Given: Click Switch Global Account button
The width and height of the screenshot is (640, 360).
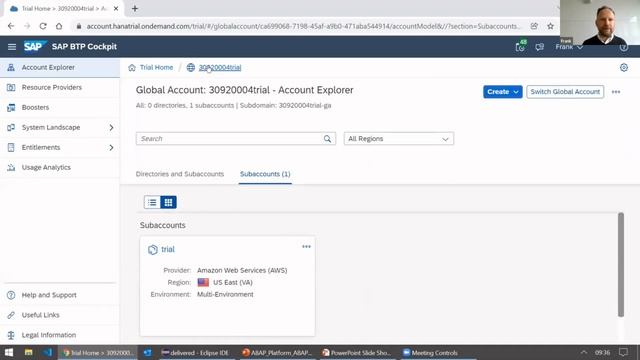Looking at the screenshot, I should [565, 92].
